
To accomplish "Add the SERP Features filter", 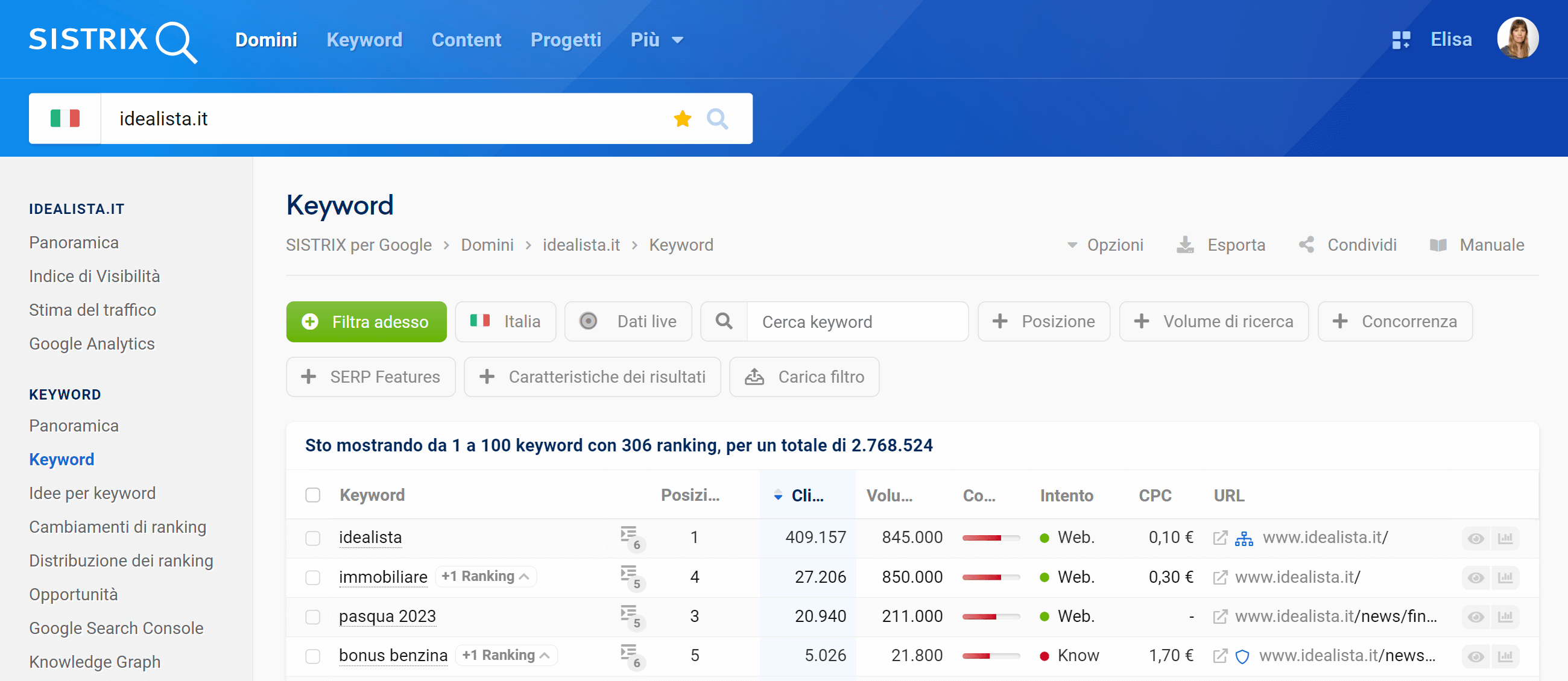I will [x=371, y=377].
